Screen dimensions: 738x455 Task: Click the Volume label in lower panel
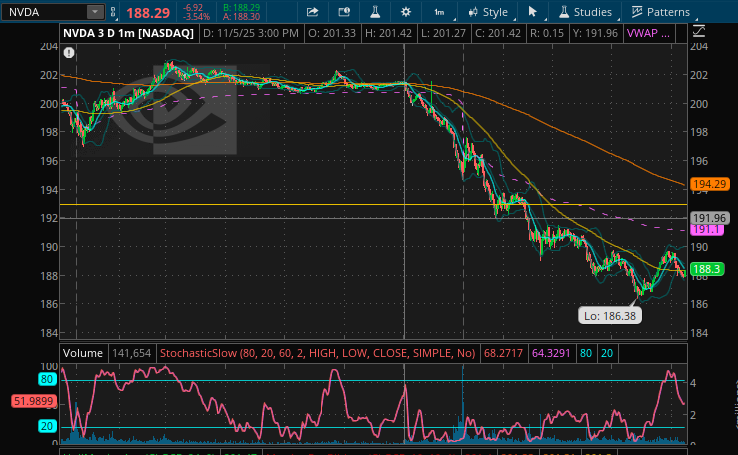[85, 353]
